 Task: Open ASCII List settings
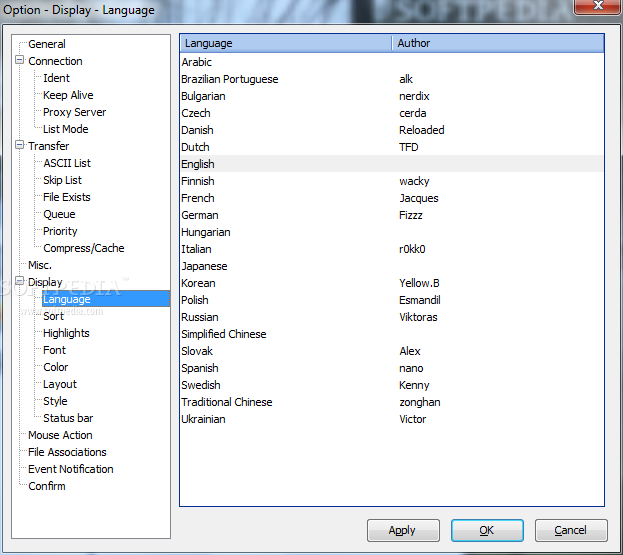click(x=67, y=163)
